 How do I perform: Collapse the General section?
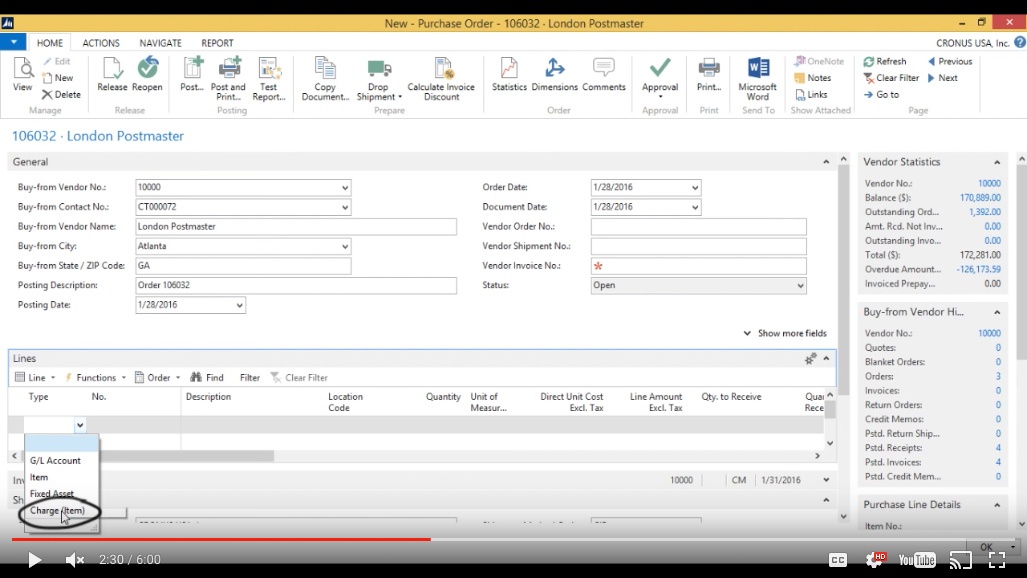[825, 162]
